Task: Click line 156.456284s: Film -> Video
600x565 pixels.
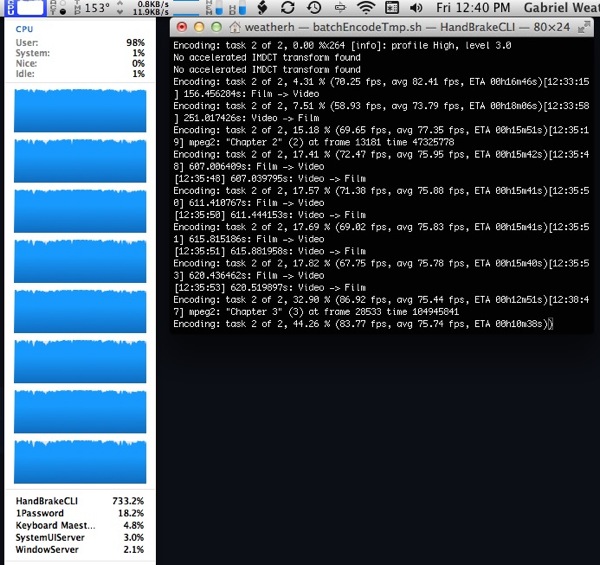Action: coord(246,94)
